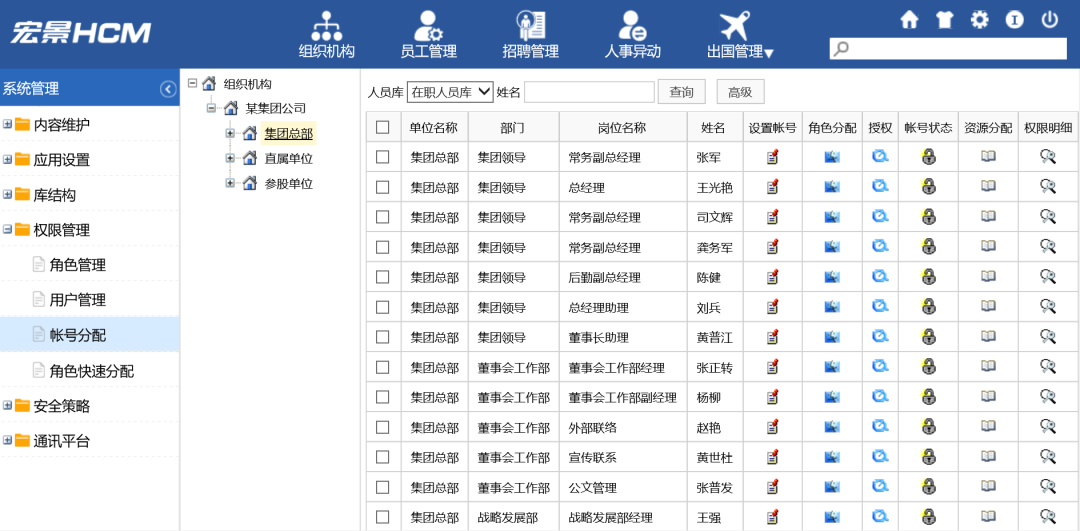
Task: Select 角色管理 in sidebar
Action: pyautogui.click(x=77, y=265)
